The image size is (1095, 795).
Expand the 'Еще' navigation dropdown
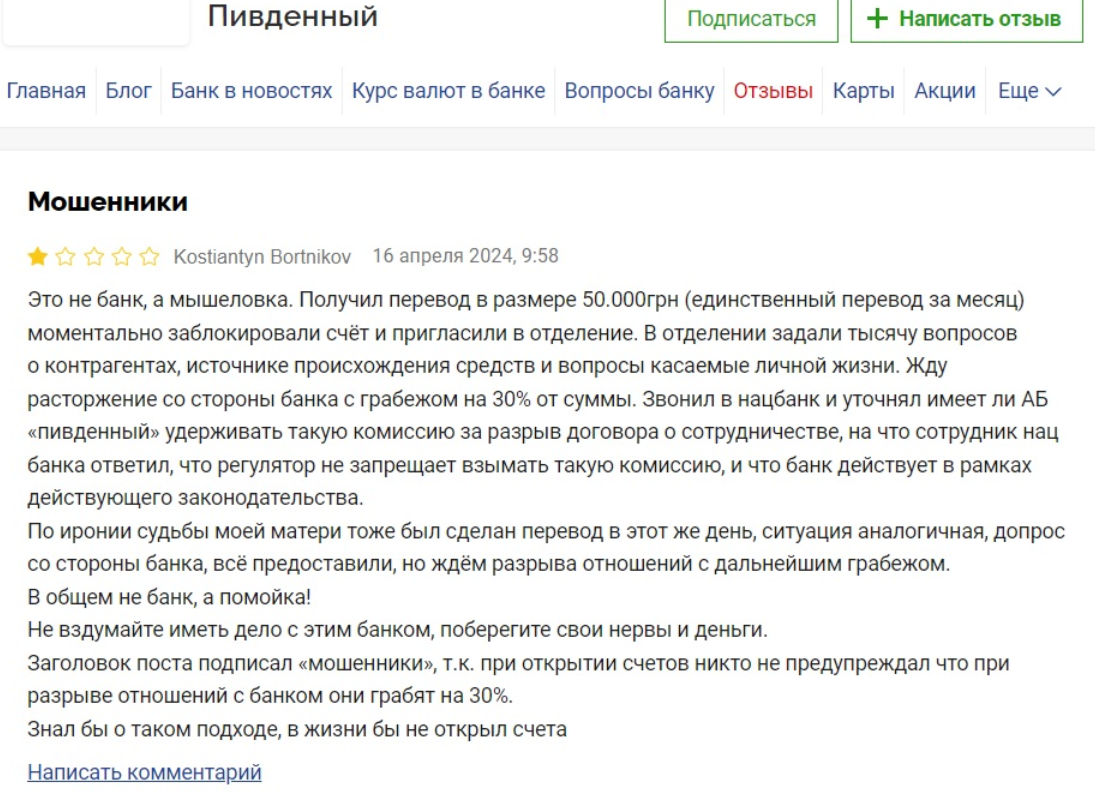(1029, 91)
